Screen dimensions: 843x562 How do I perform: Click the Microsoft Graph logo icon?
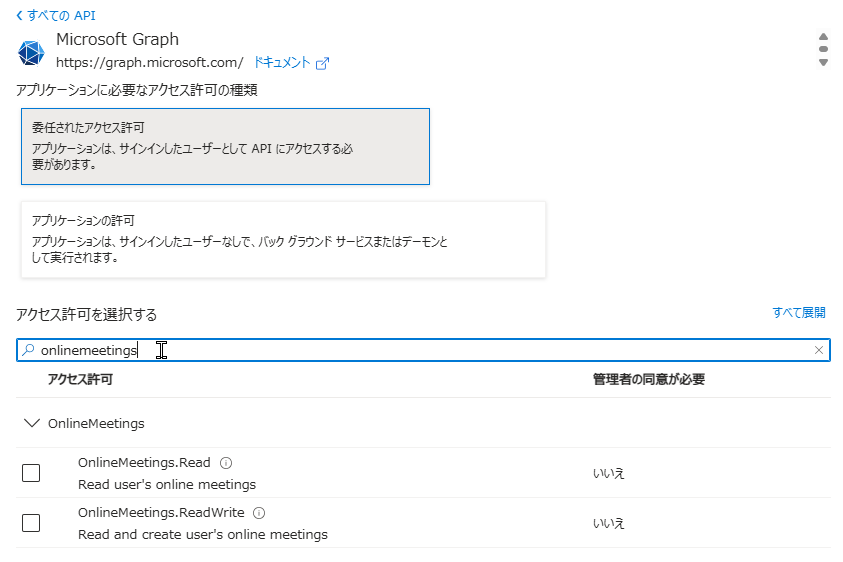[32, 52]
